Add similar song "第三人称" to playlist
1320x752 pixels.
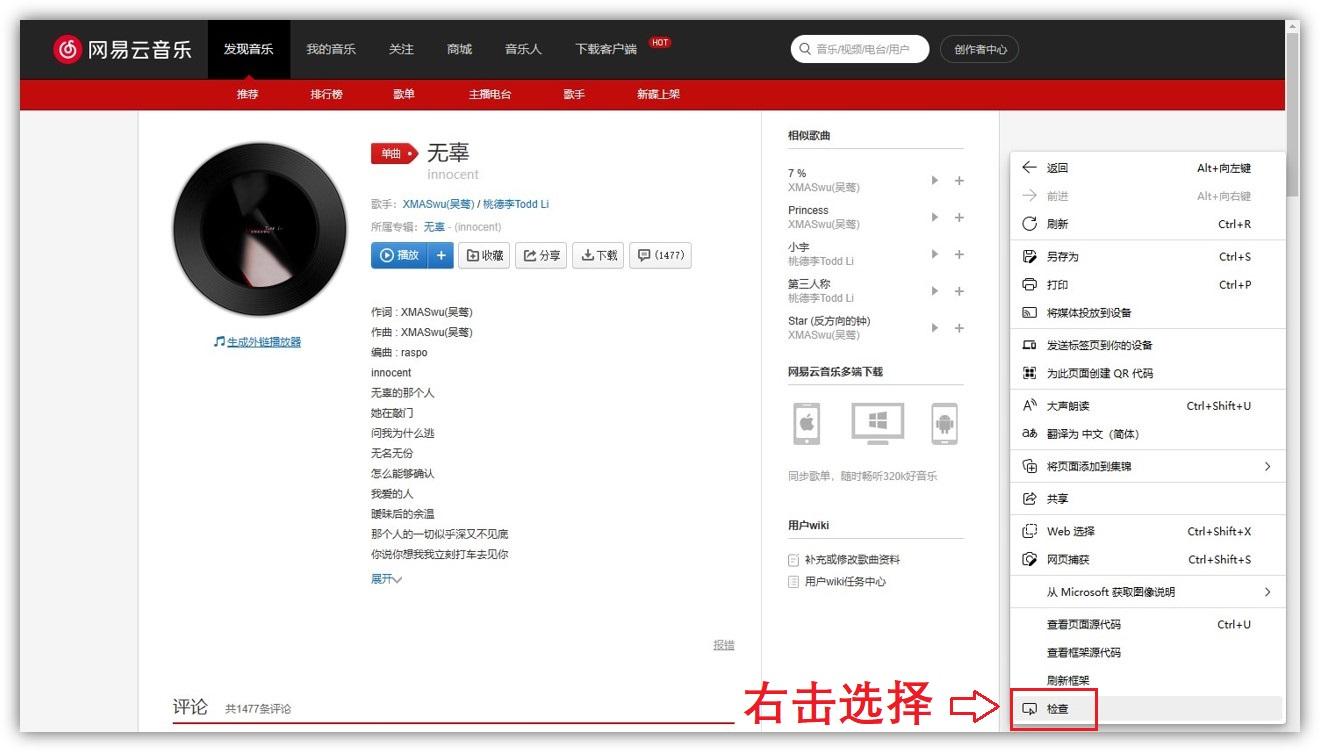pos(959,291)
